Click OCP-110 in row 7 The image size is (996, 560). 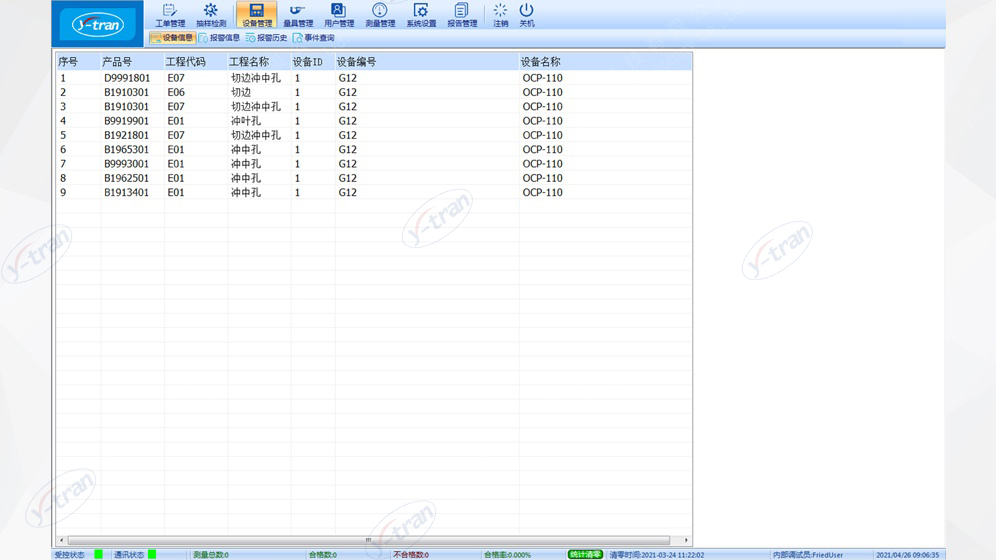pyautogui.click(x=542, y=164)
